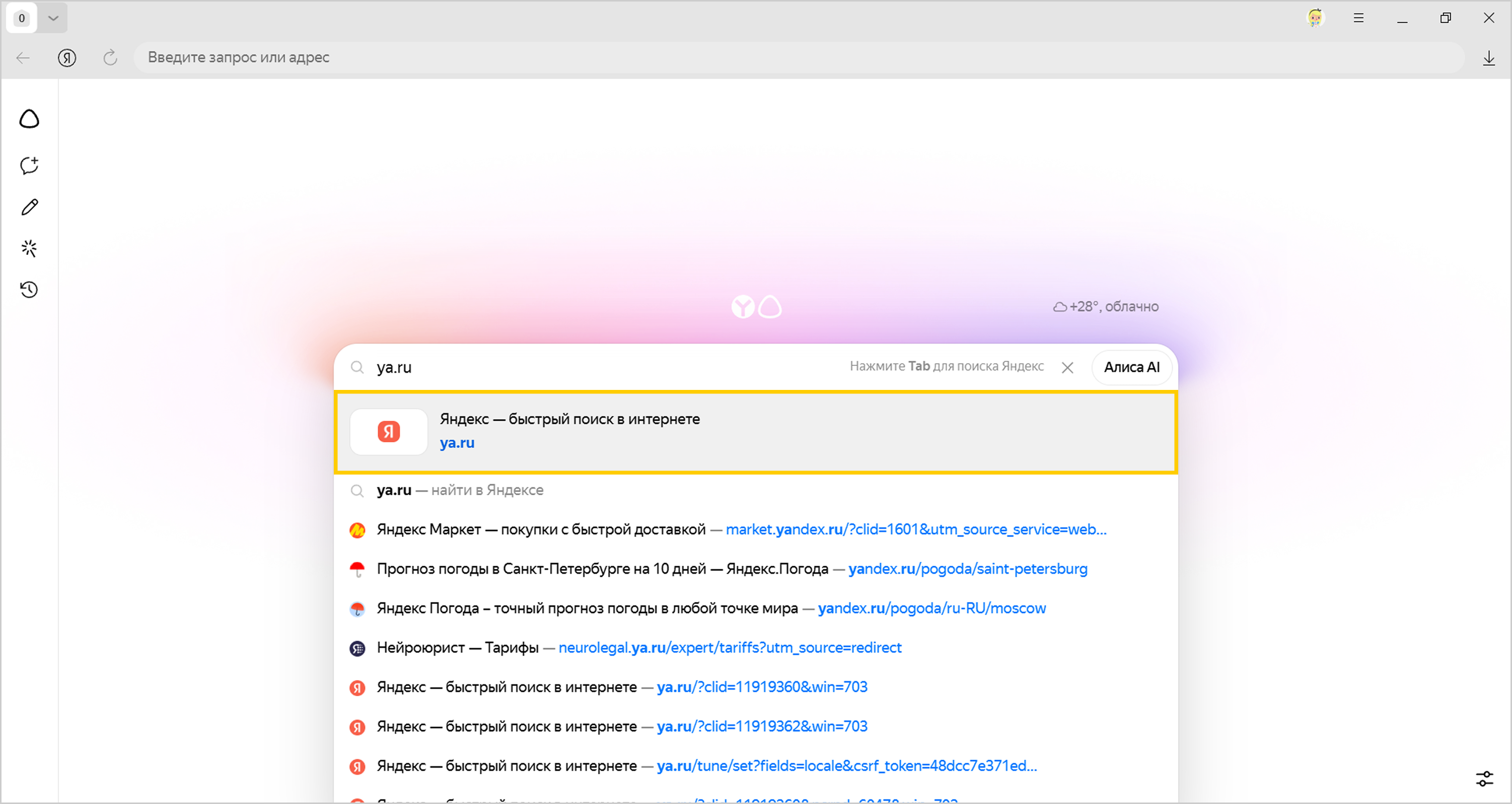Open the pencil editor tool in sidebar
The width and height of the screenshot is (1512, 804).
pyautogui.click(x=29, y=208)
